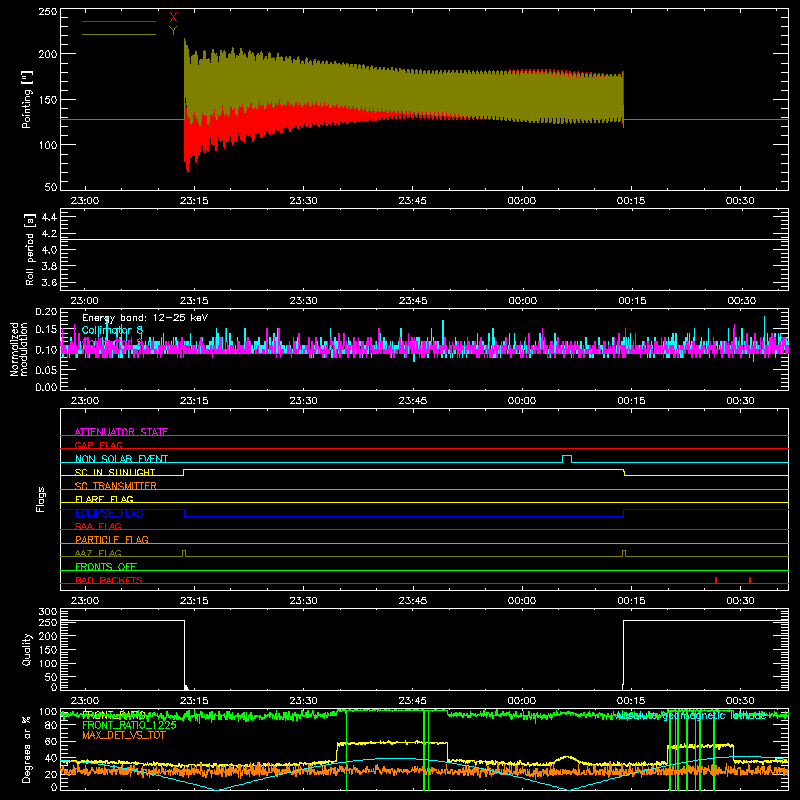Click the 0.20 tick on modulation axis
800x800 pixels.
tap(46, 312)
